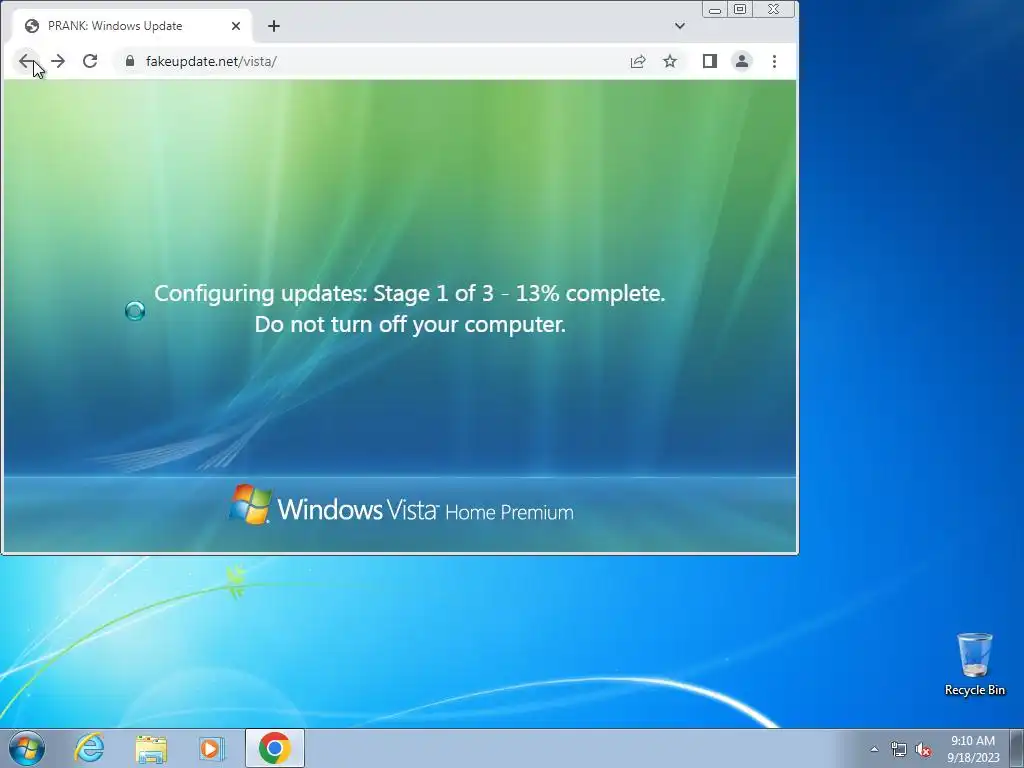1024x768 pixels.
Task: Open Windows Media Player from the taskbar
Action: [x=212, y=748]
